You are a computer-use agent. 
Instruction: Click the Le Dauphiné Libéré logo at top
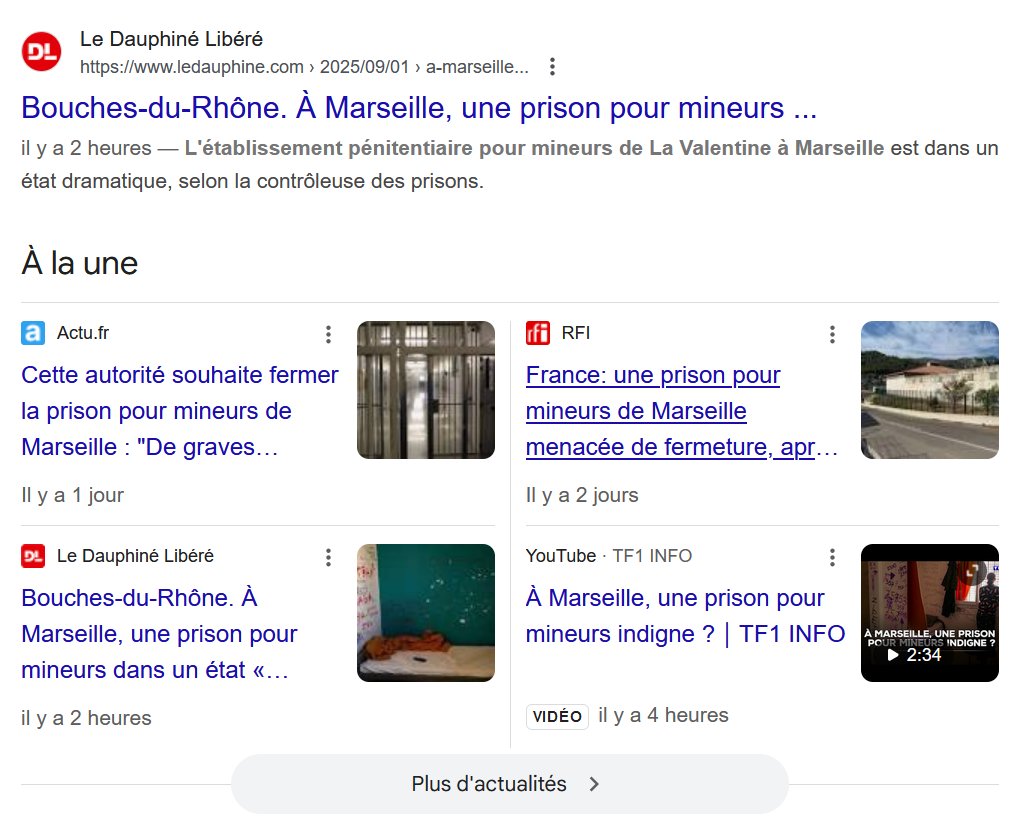pyautogui.click(x=41, y=52)
